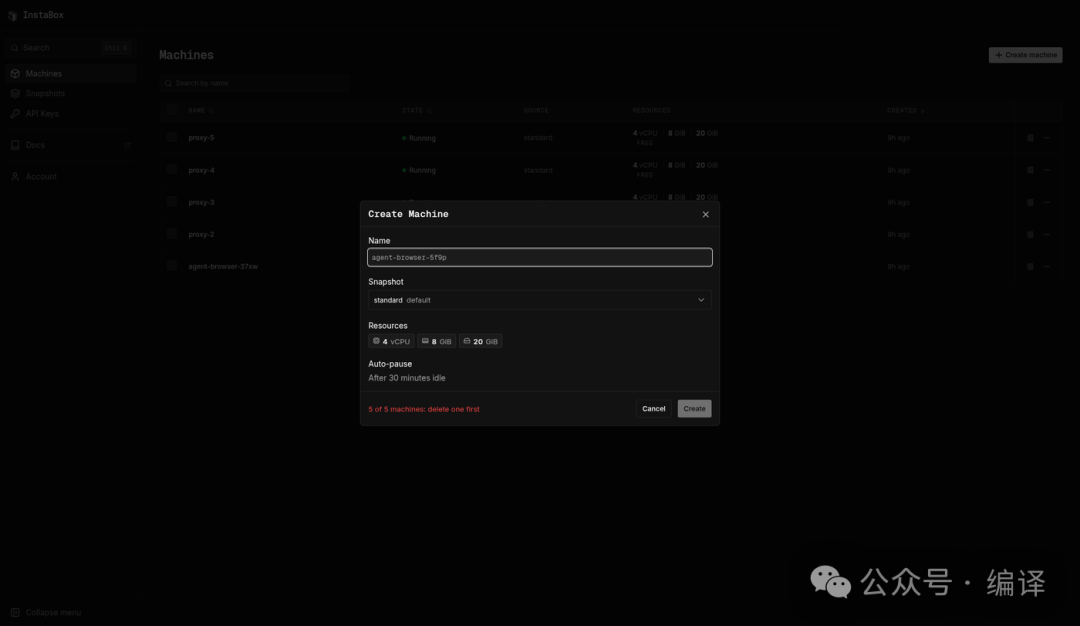Open the ellipsis menu for agent-browser-37xw
The image size is (1080, 626).
click(1047, 267)
